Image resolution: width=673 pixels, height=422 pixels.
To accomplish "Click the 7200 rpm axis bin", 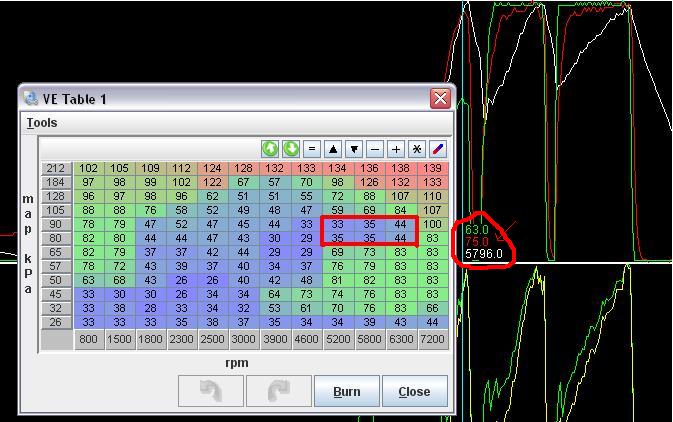I will coord(433,340).
